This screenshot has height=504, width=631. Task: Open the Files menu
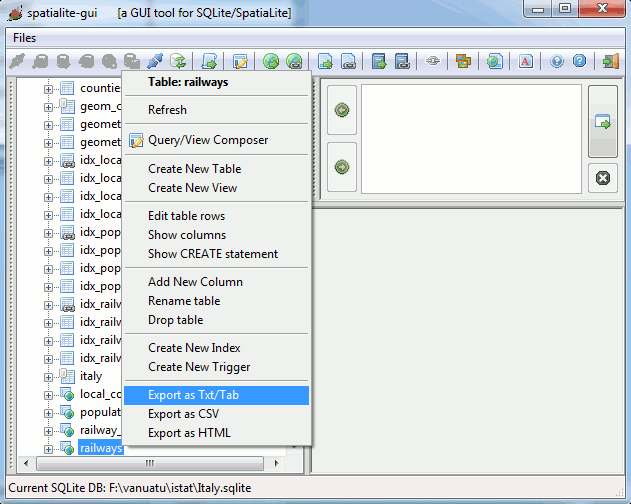24,38
